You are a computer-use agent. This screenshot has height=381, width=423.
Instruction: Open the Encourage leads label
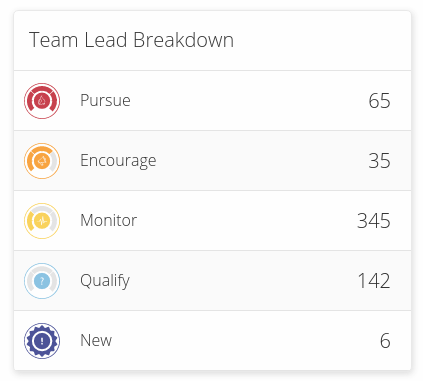118,161
